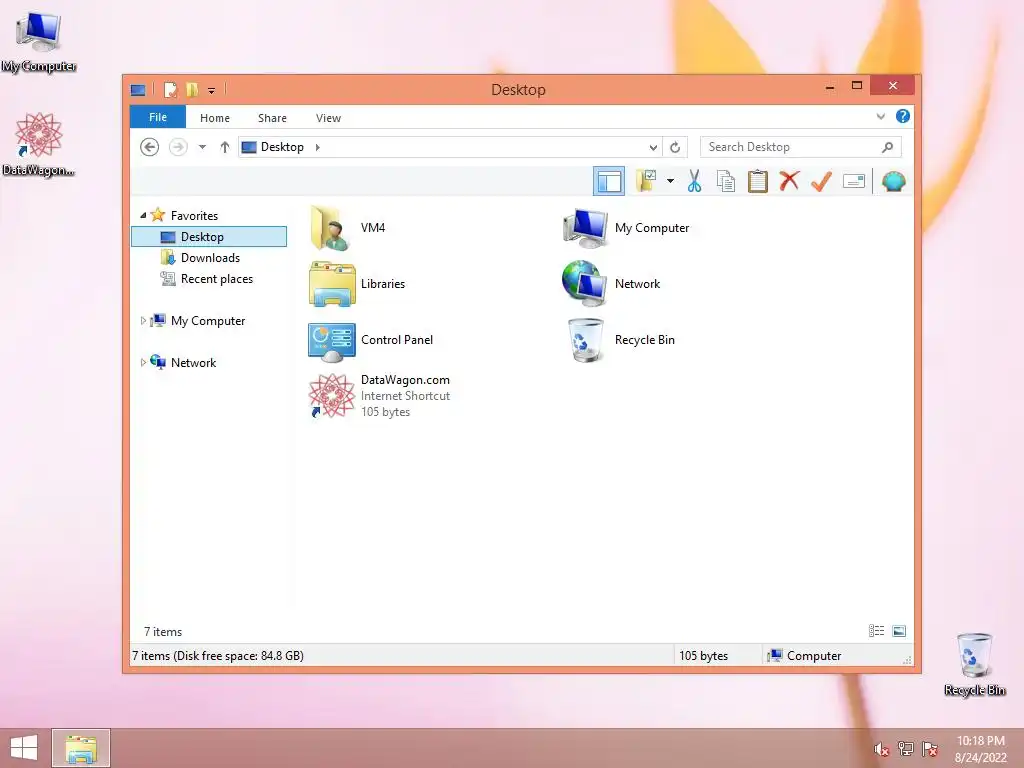Click the Rename toolbar icon
Screen dimensions: 1024x768
point(854,181)
